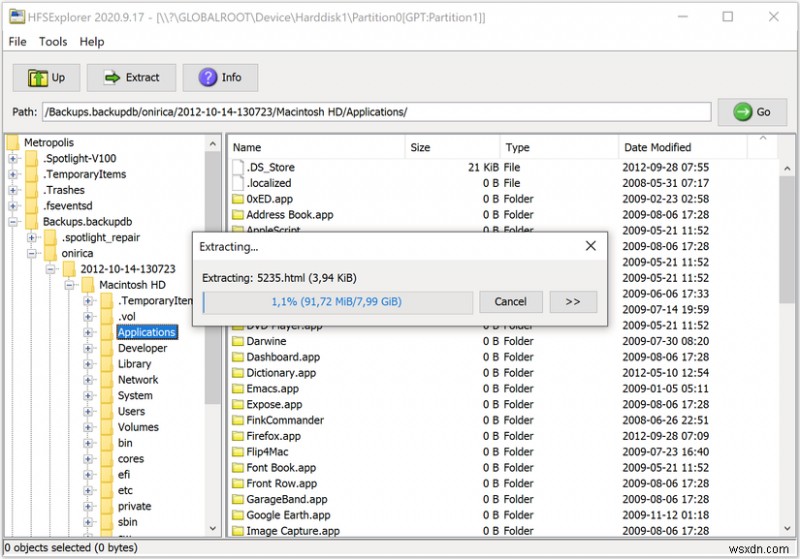This screenshot has width=800, height=559.
Task: Expand the .spotlight_repair tree node
Action: pyautogui.click(x=32, y=238)
